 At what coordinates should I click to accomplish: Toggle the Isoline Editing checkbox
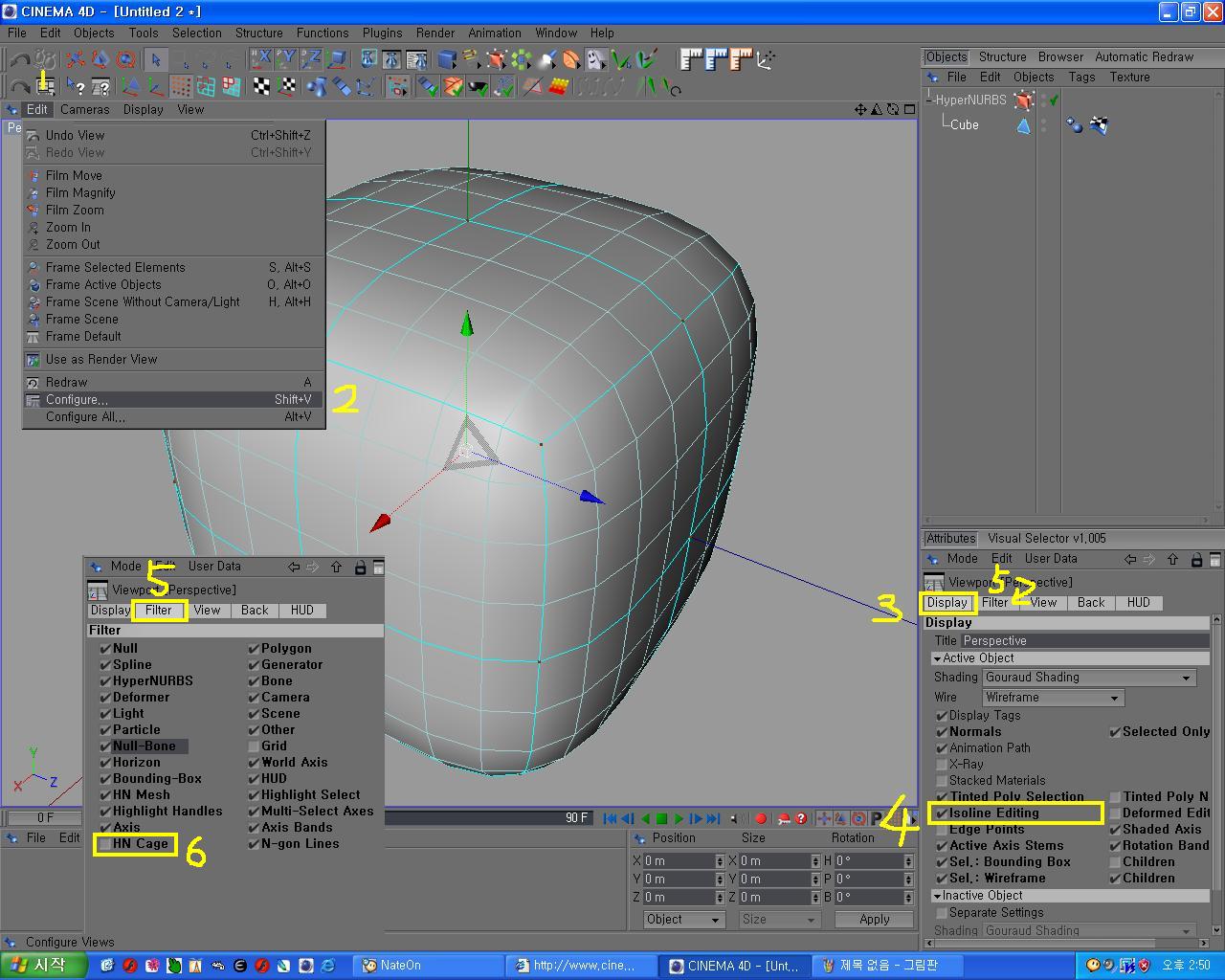[942, 813]
